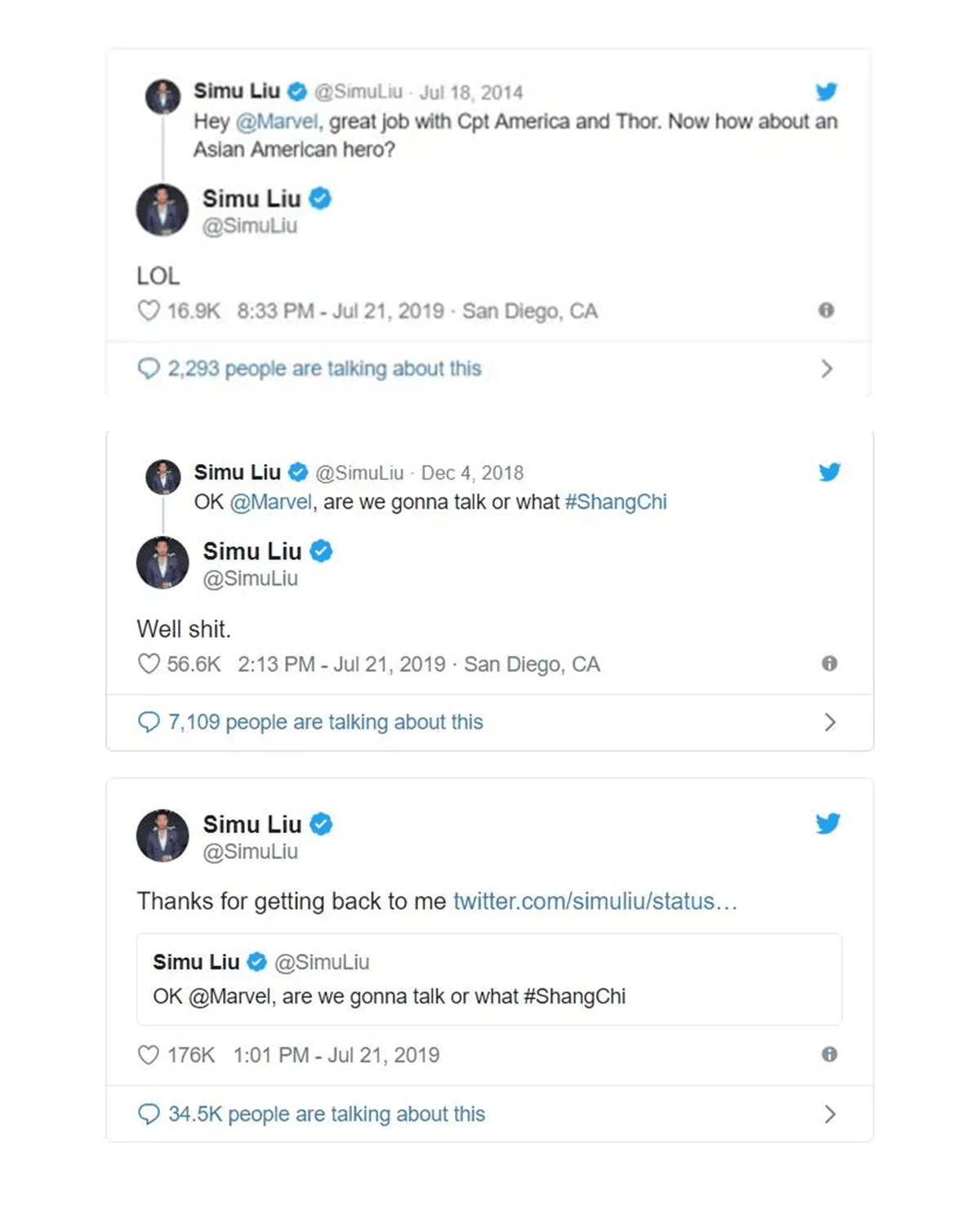Expand the 34.5K people talking chevron
The image size is (980, 1225).
(830, 1114)
